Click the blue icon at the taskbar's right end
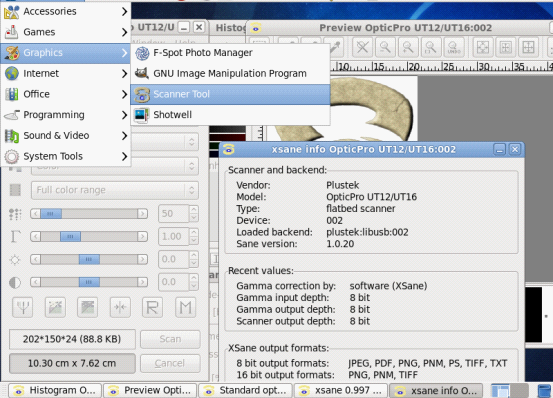 (544, 391)
